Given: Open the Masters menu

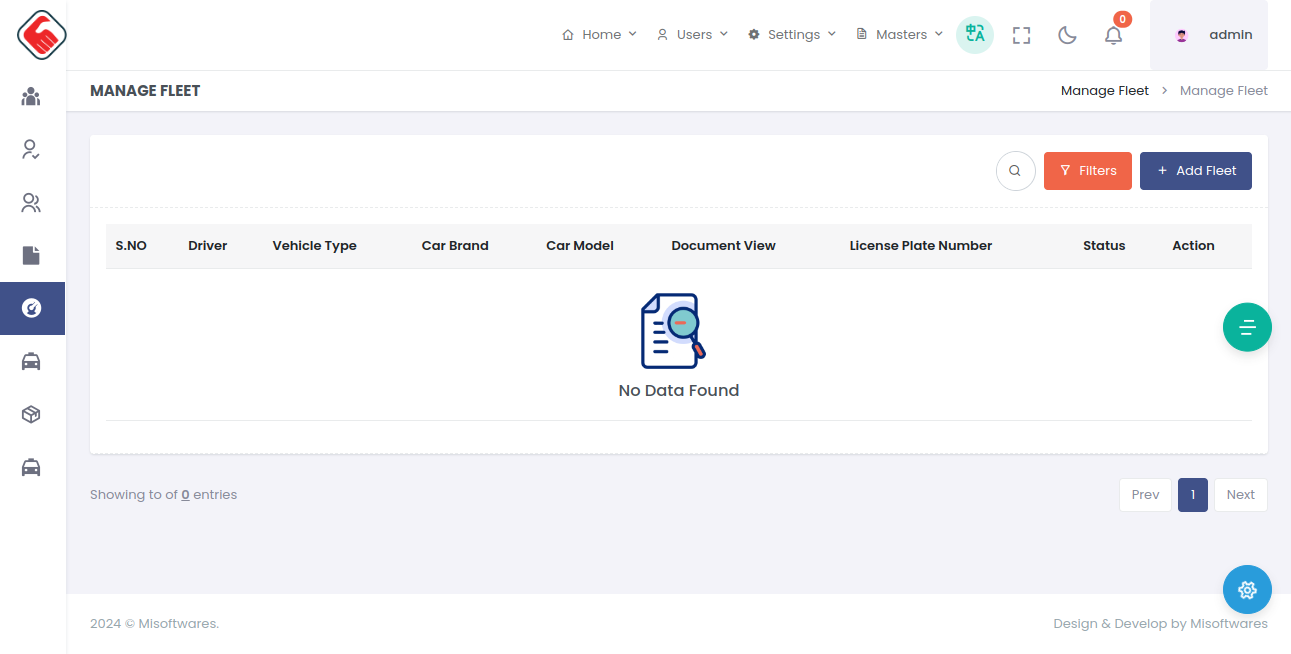Looking at the screenshot, I should 900,35.
